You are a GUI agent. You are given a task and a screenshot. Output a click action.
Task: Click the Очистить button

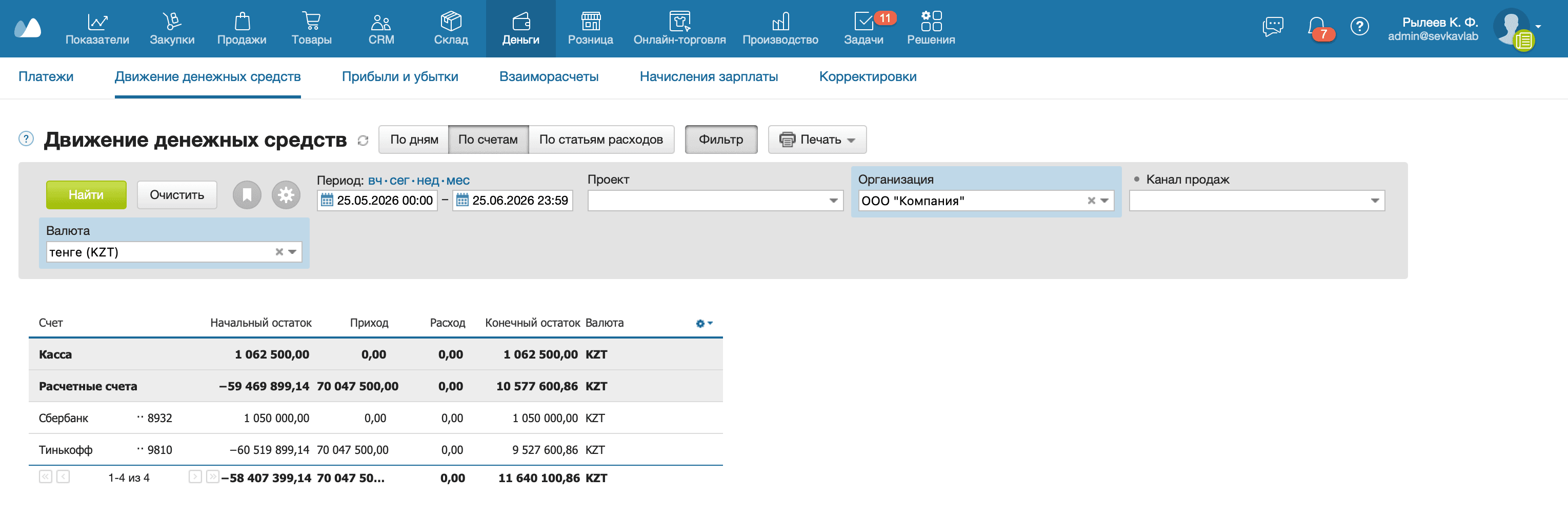[177, 195]
